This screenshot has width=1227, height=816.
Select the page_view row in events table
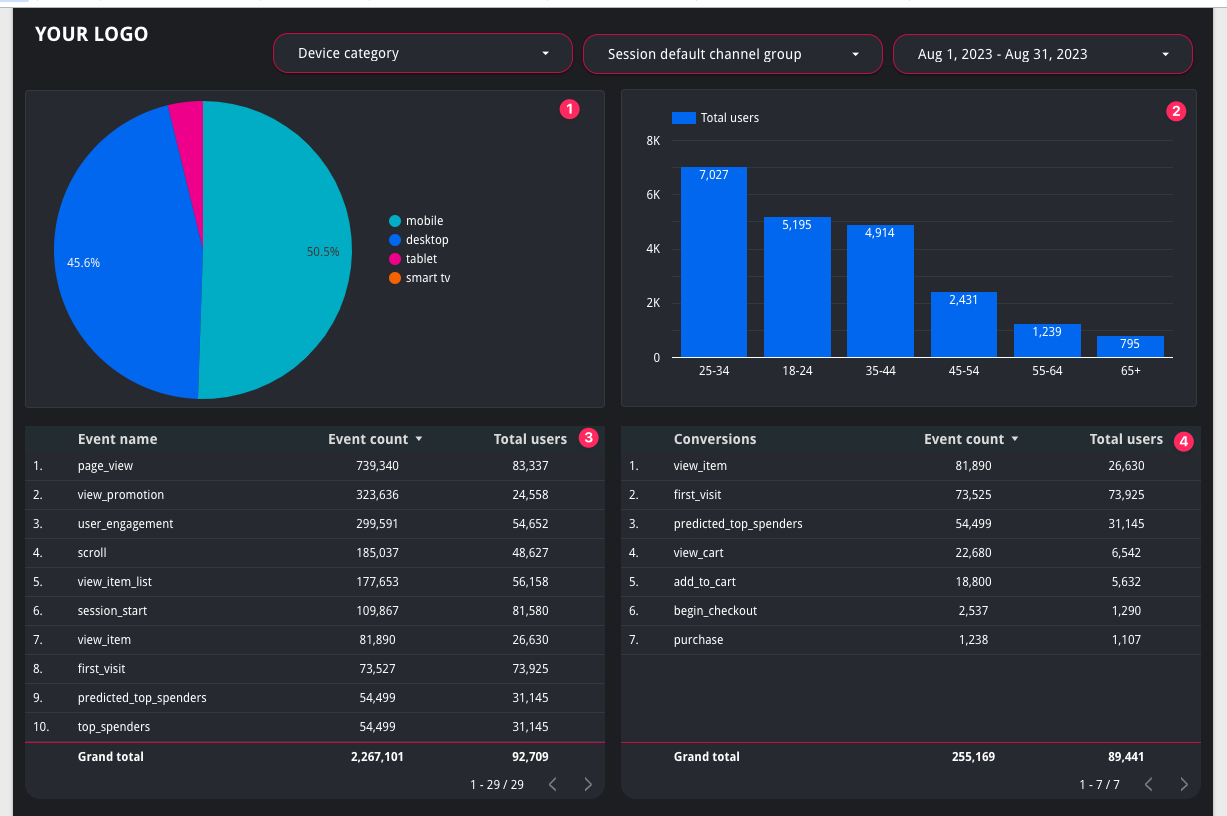pos(315,466)
